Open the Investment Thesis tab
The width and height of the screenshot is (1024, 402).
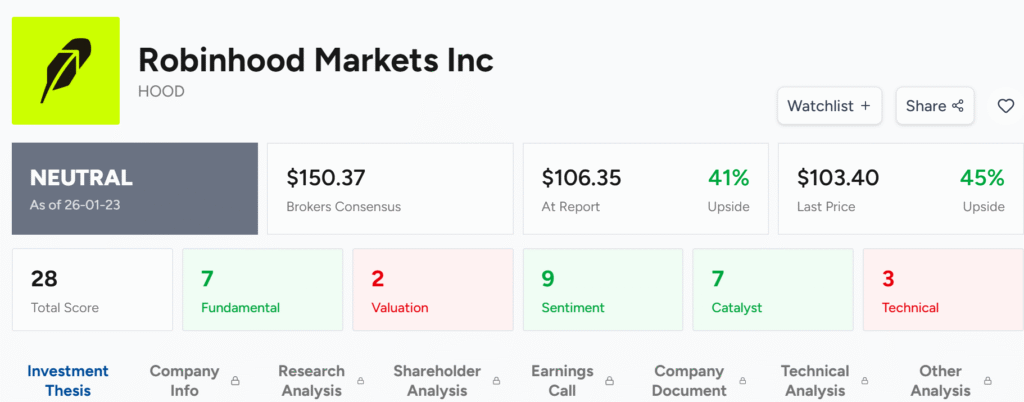point(68,380)
